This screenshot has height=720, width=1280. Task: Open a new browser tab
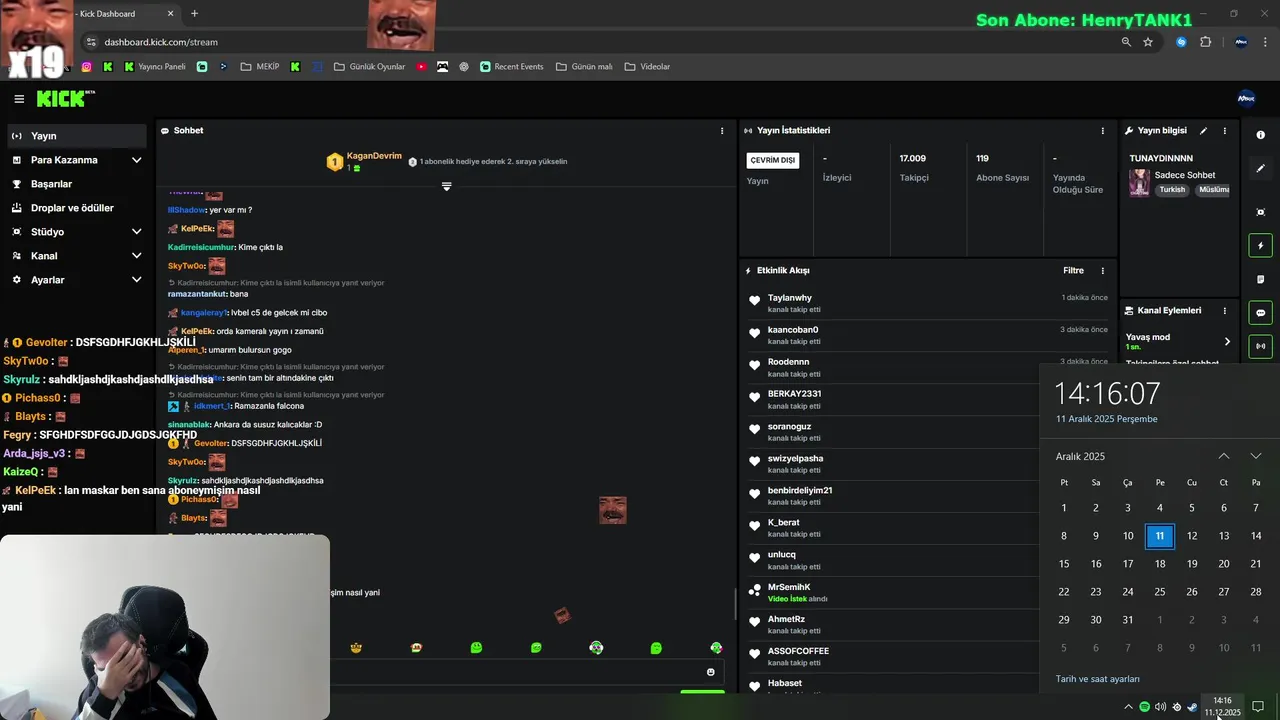point(194,14)
